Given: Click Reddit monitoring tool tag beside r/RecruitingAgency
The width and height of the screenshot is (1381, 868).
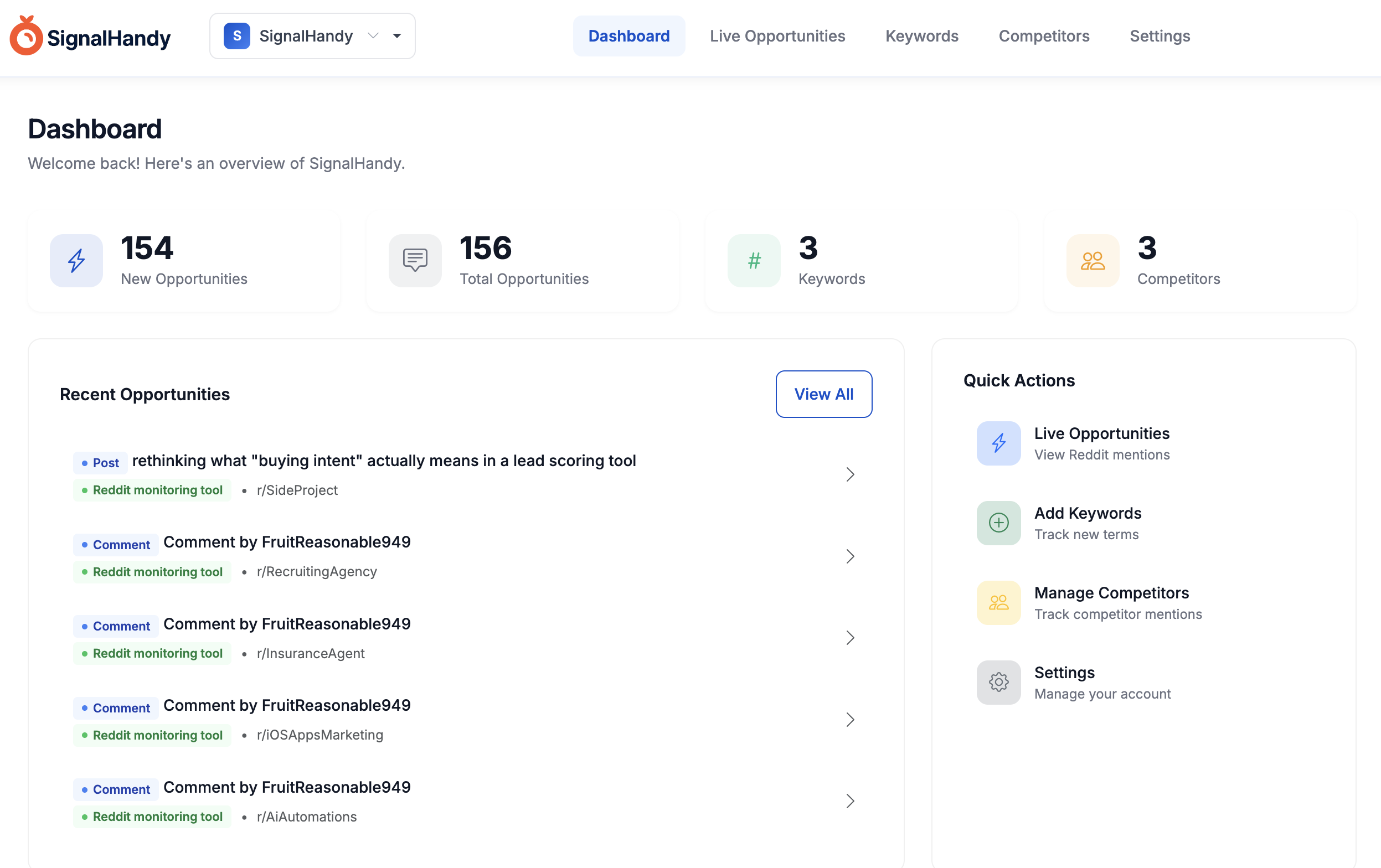Looking at the screenshot, I should point(152,572).
